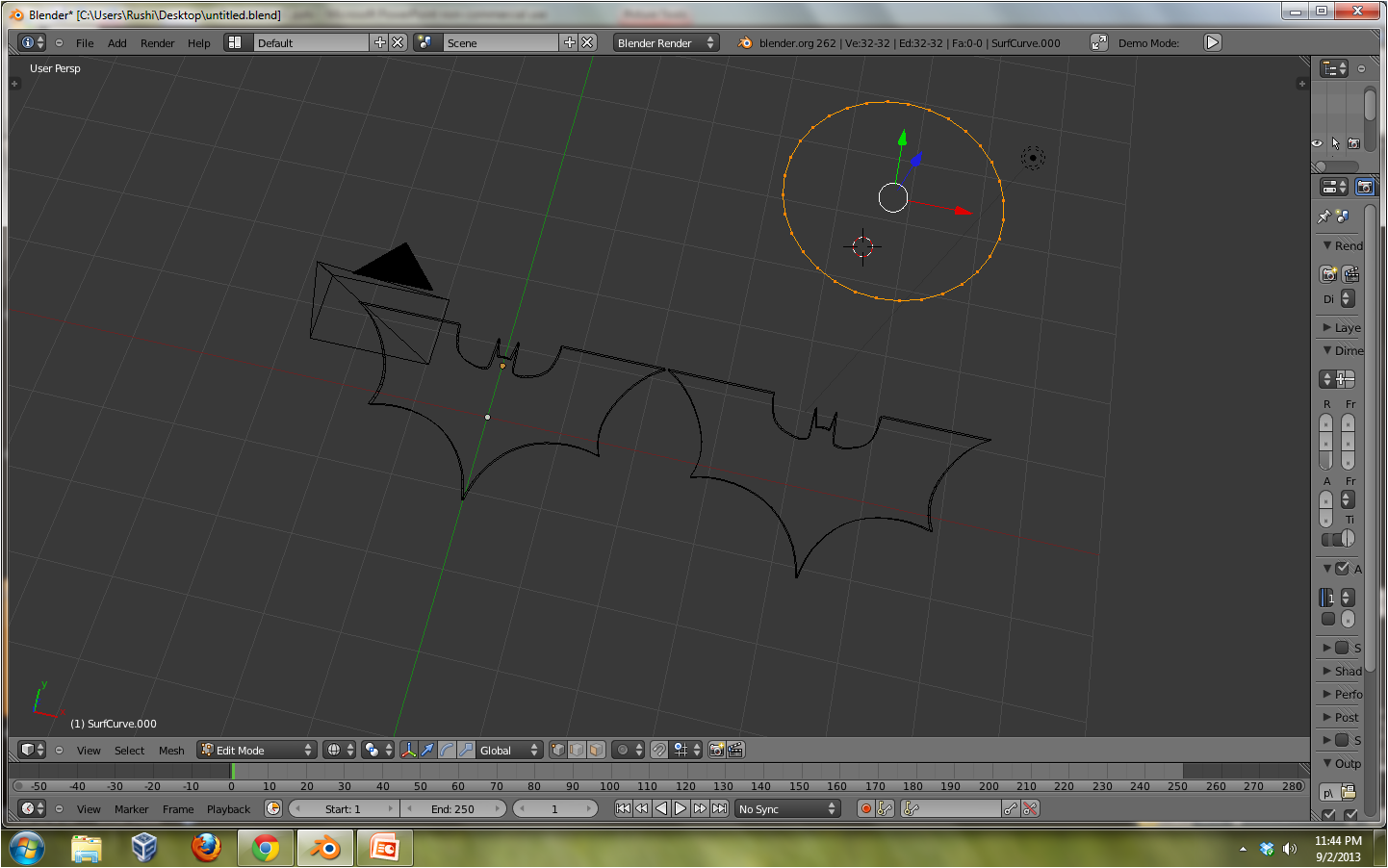Open the Blender Render engine dropdown
1388x868 pixels.
tap(666, 42)
